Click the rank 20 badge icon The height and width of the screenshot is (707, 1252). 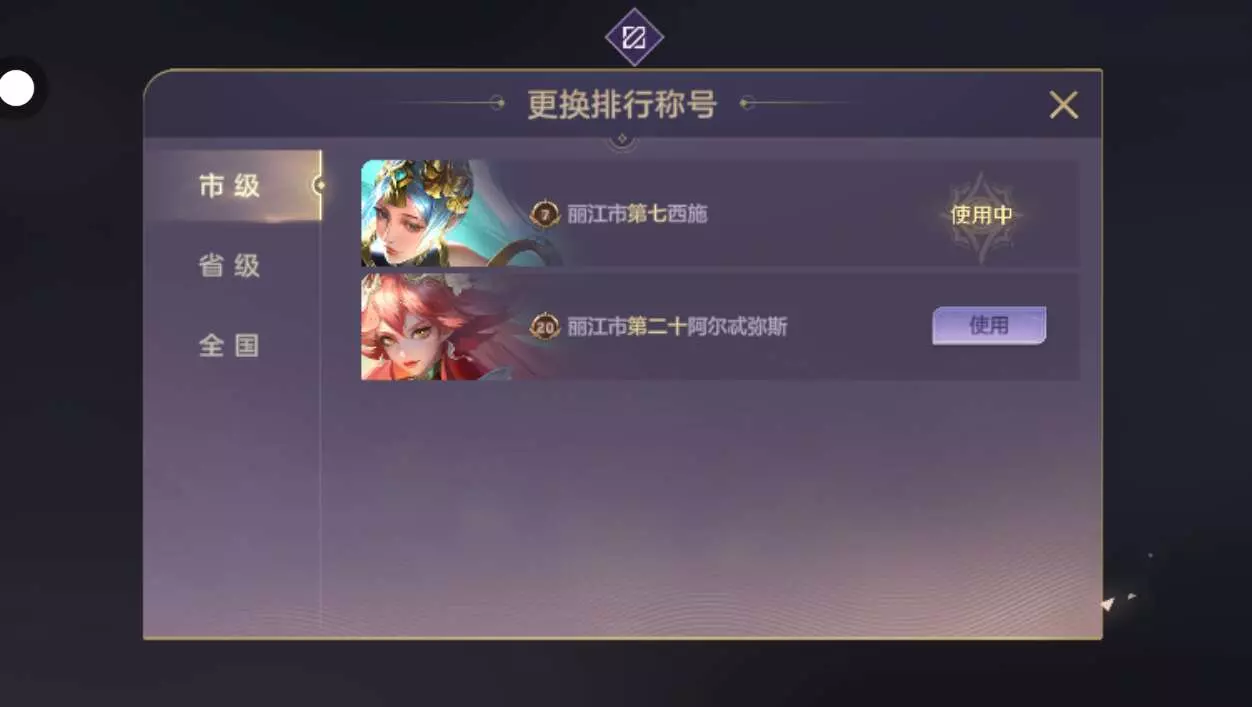[545, 326]
